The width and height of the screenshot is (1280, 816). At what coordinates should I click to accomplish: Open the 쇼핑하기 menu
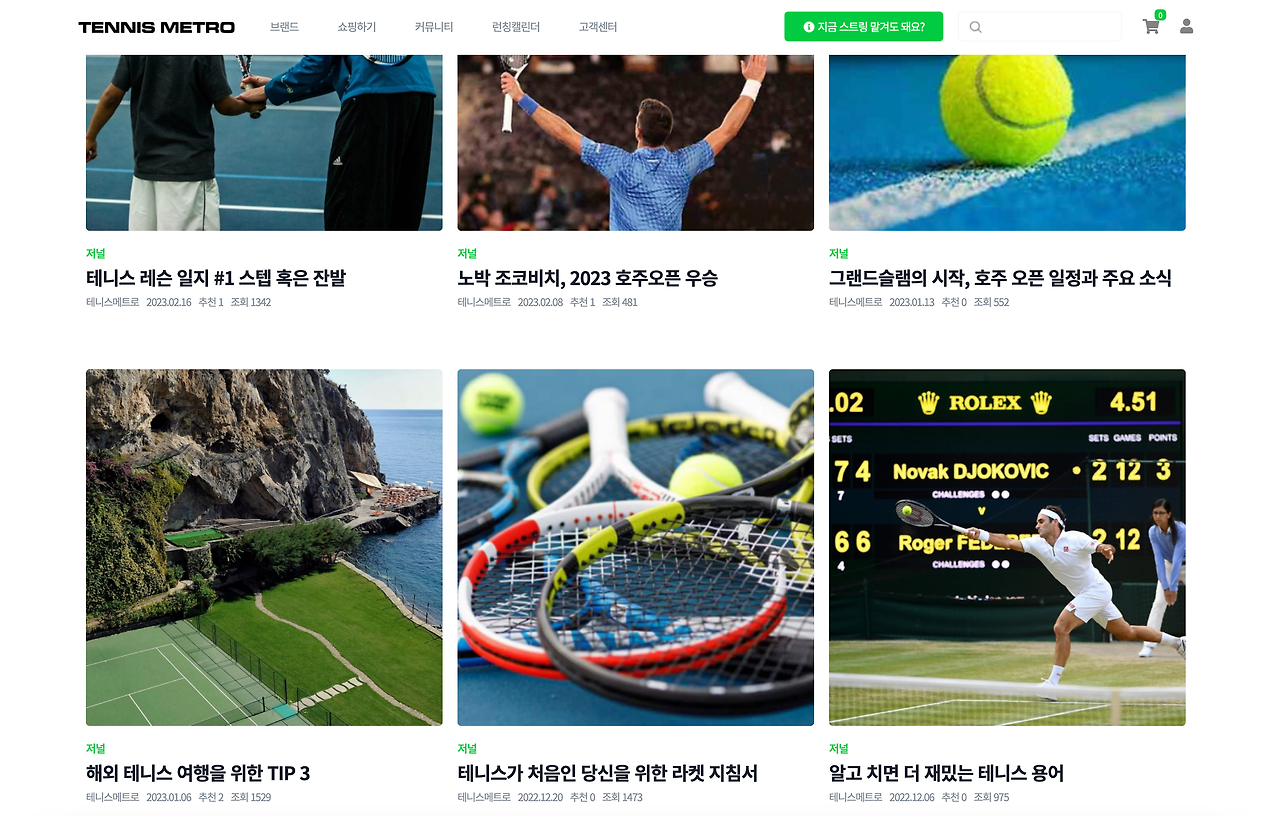357,27
